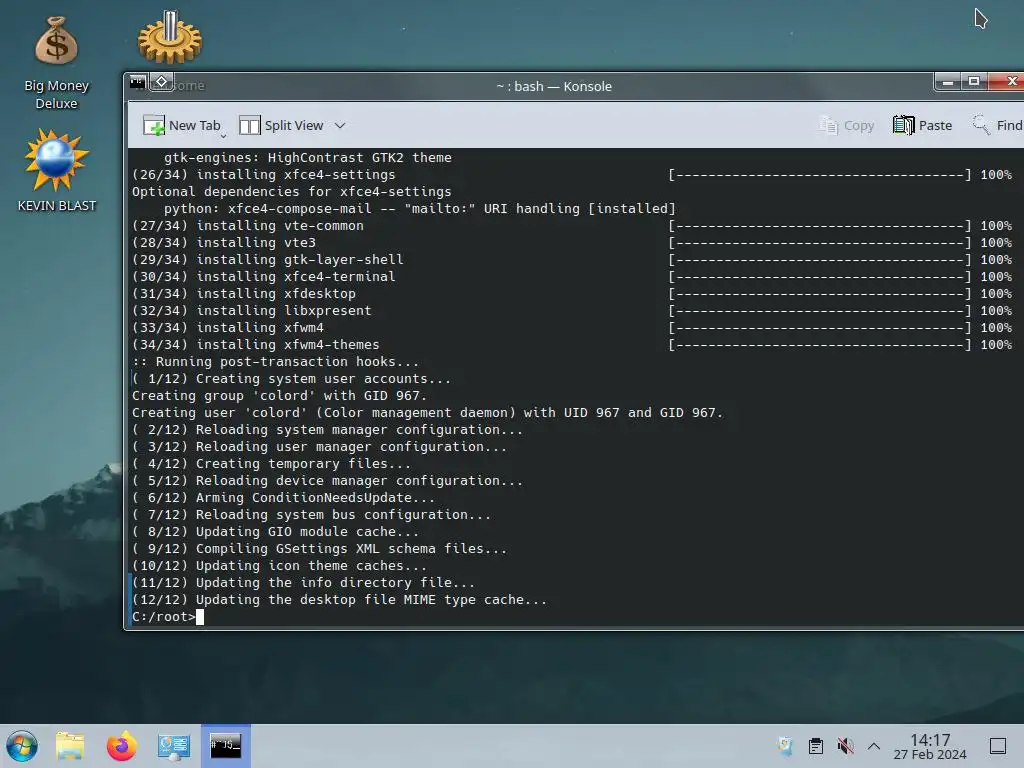
Task: Click the Split View button
Action: click(x=281, y=125)
